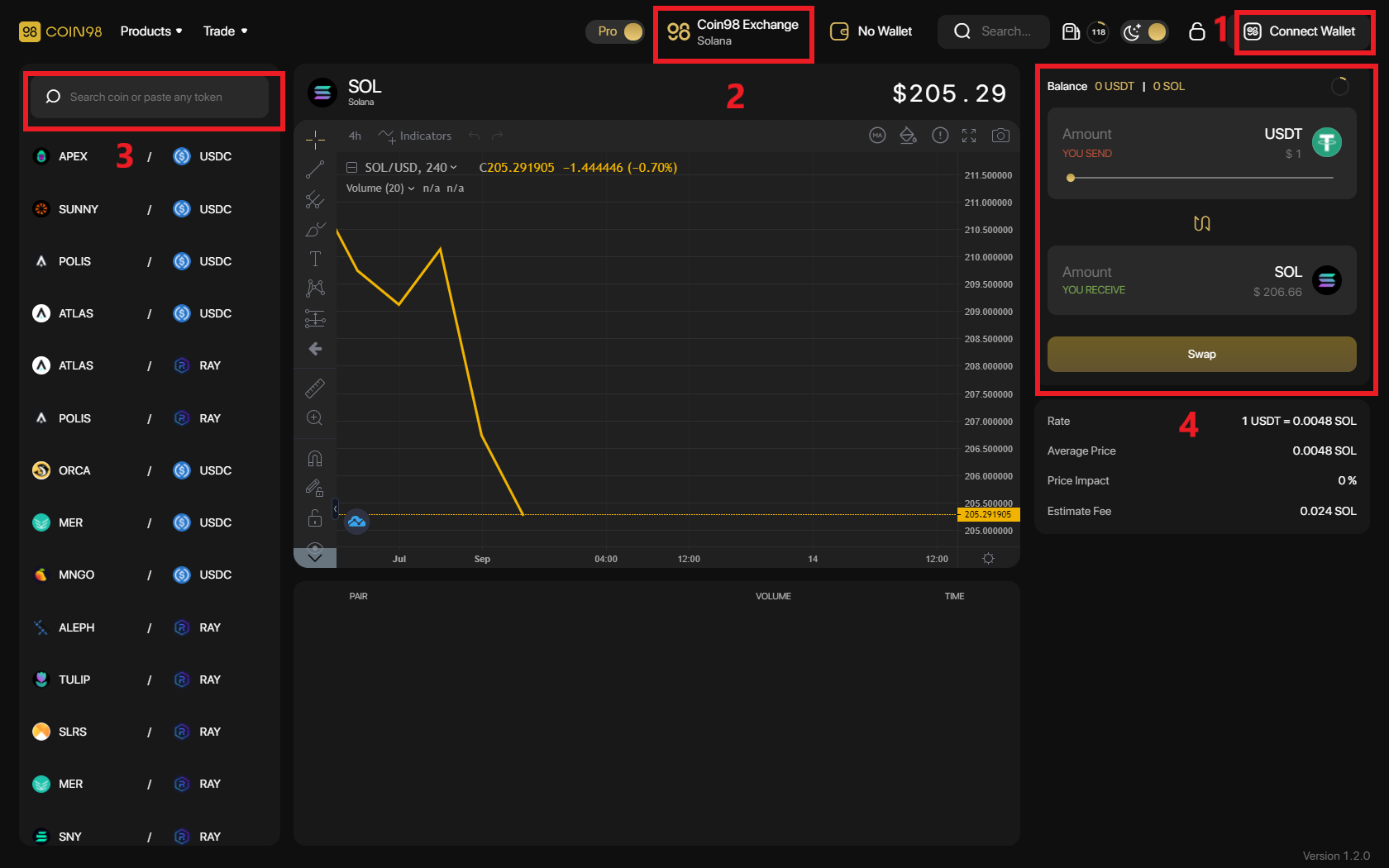
Task: Select the crosshair cursor tool
Action: pyautogui.click(x=315, y=139)
